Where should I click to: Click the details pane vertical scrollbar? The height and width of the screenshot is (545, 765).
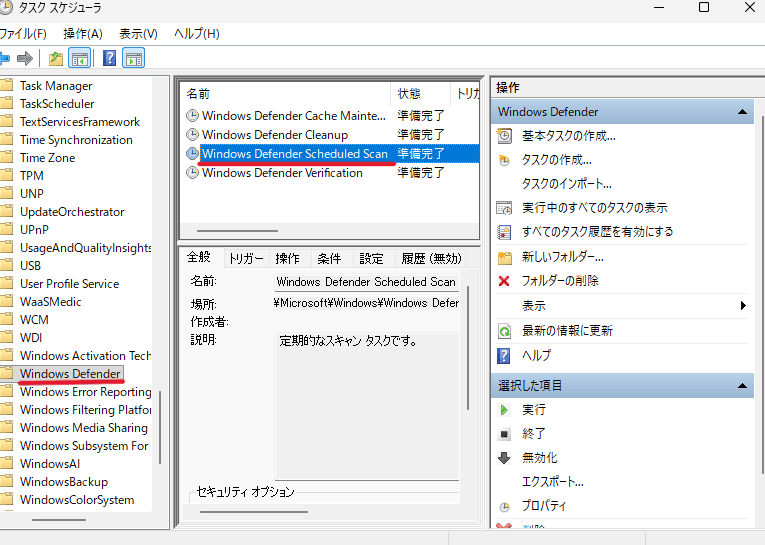(x=467, y=347)
